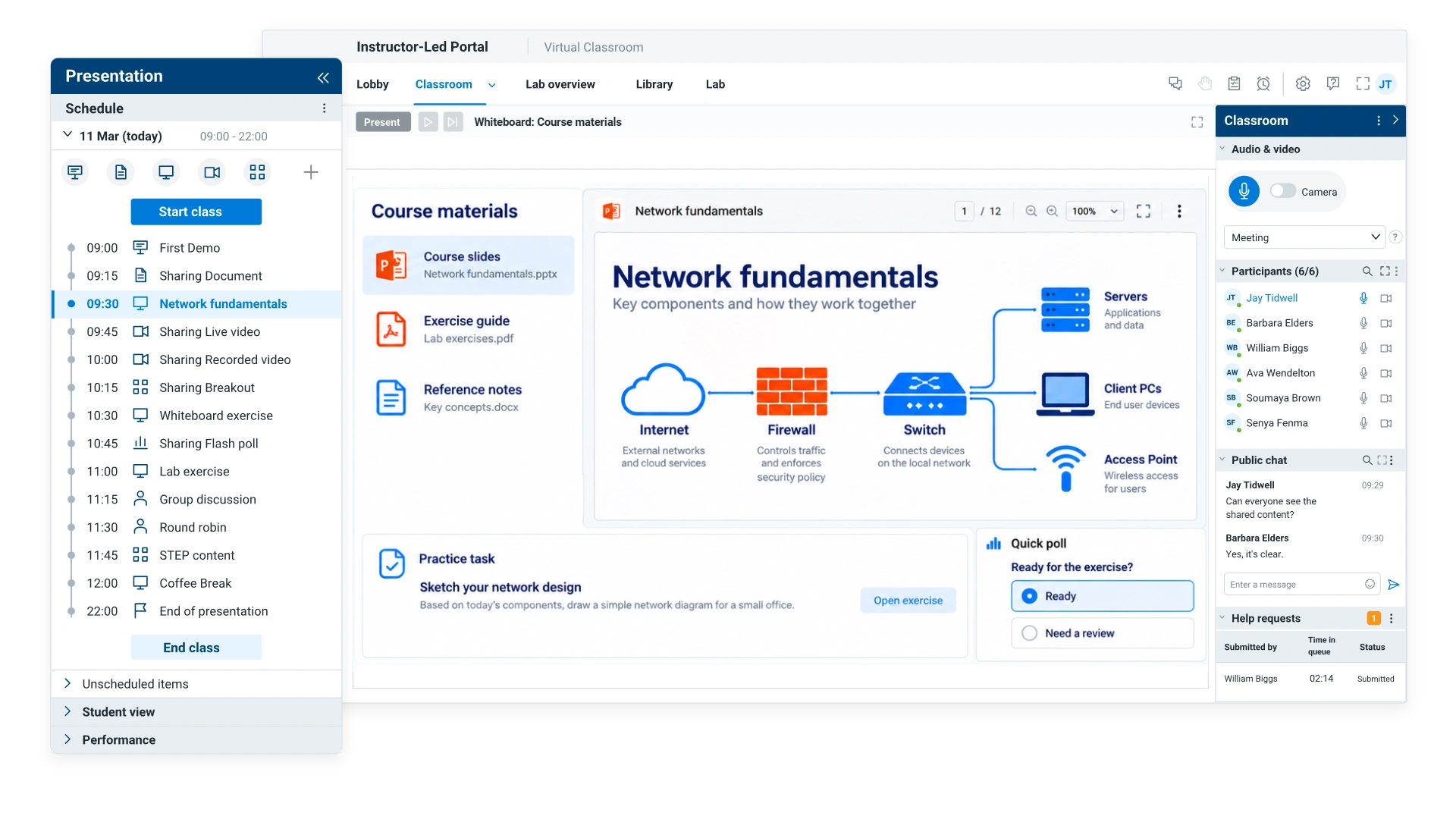This screenshot has height=819, width=1456.
Task: Click the Start class button
Action: point(196,212)
